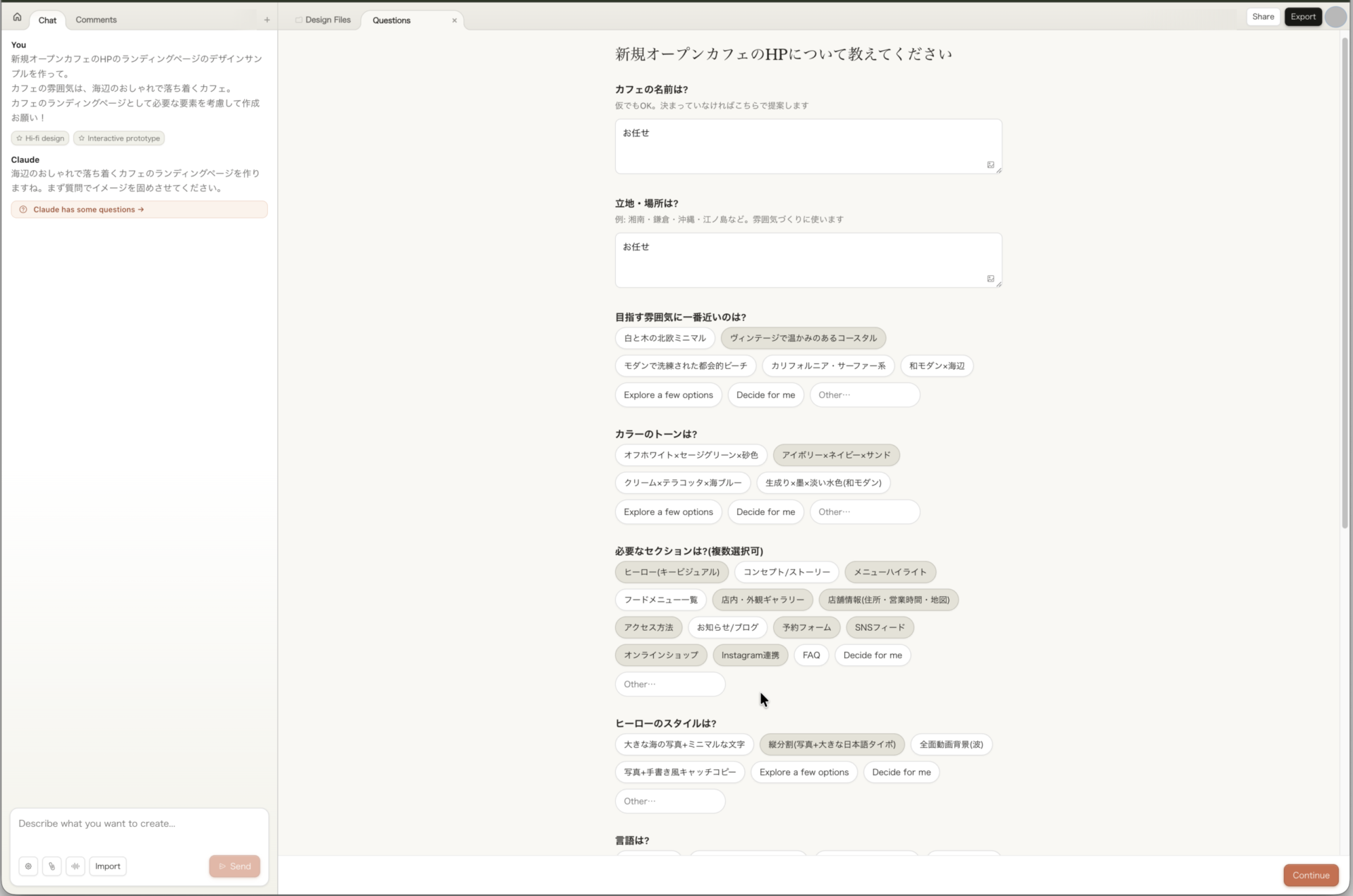Open the settings gear in the chat box
The height and width of the screenshot is (896, 1353).
click(28, 866)
